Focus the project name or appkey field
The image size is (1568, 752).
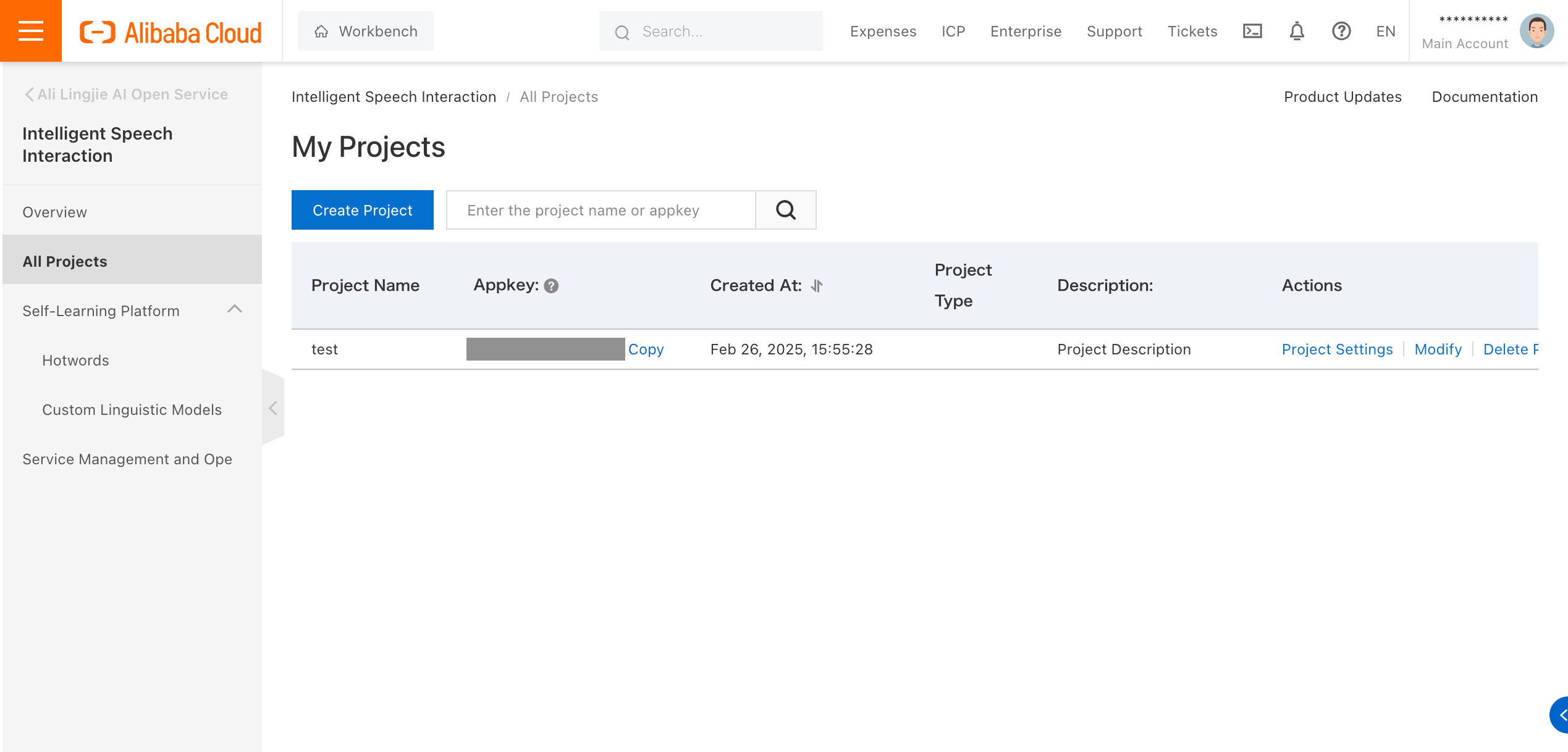coord(601,210)
